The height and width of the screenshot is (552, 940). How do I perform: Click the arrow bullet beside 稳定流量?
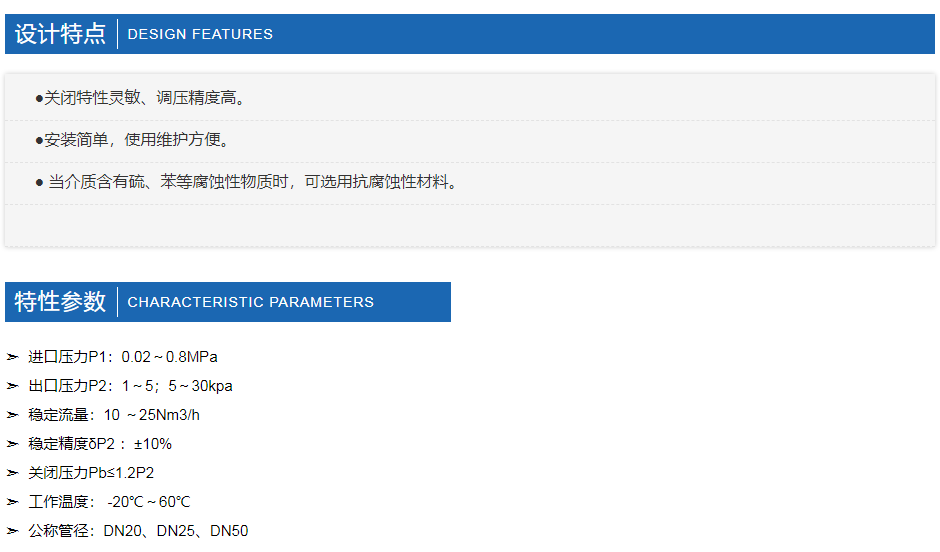point(13,415)
